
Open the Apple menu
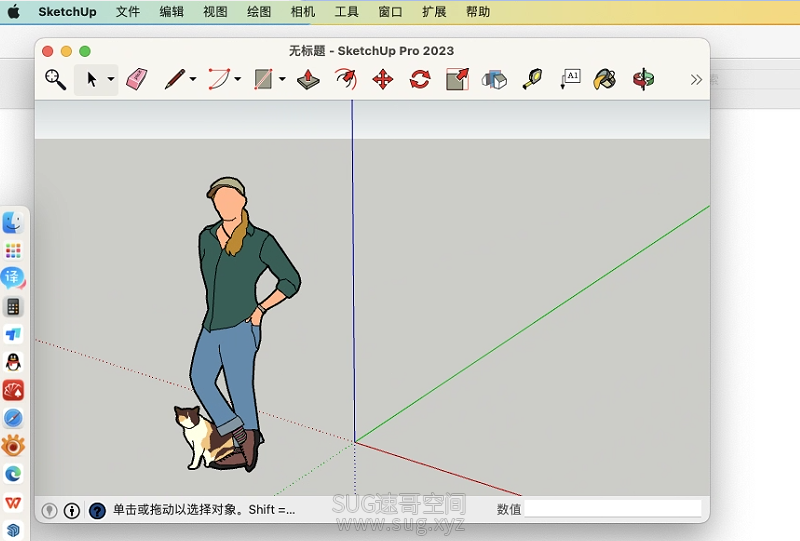click(14, 11)
